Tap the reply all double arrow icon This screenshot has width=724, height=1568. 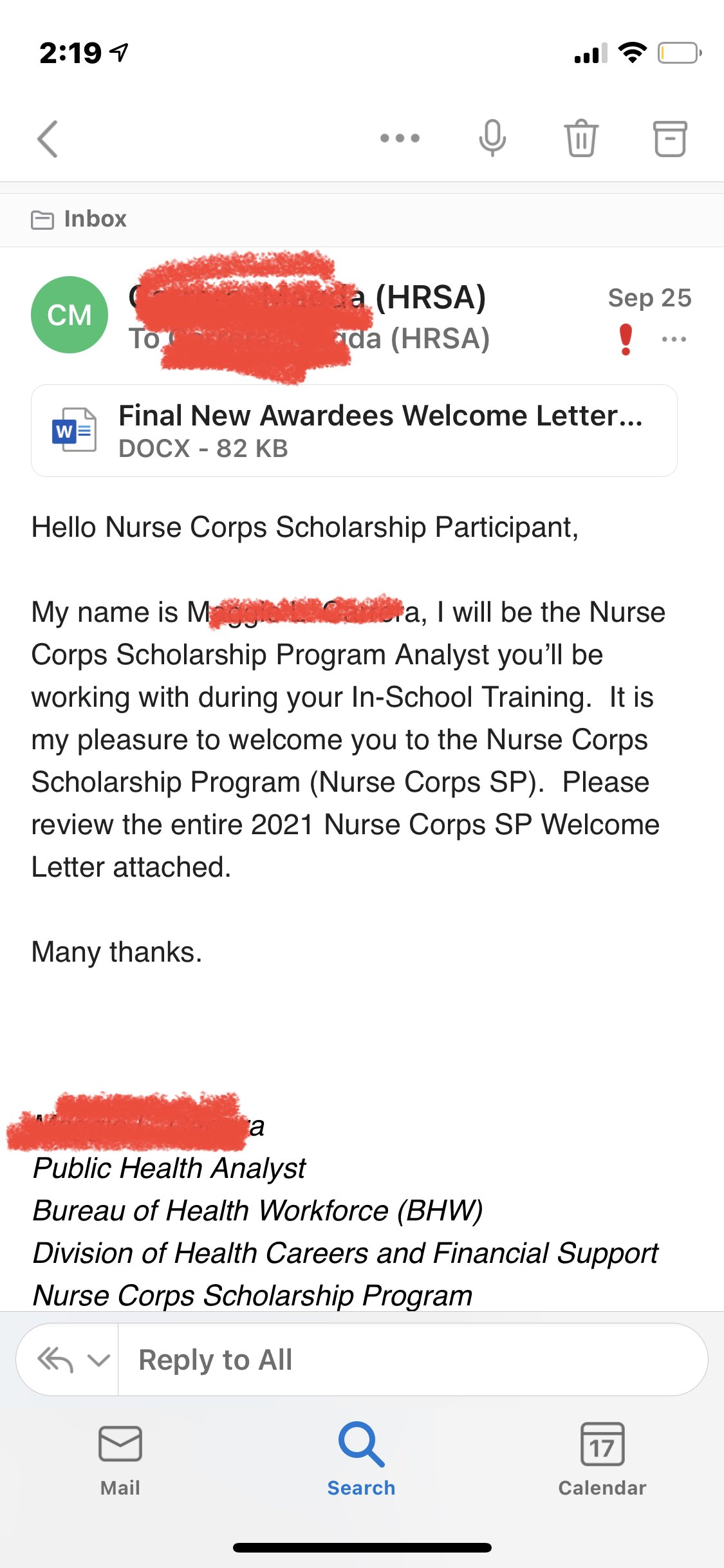click(55, 1360)
